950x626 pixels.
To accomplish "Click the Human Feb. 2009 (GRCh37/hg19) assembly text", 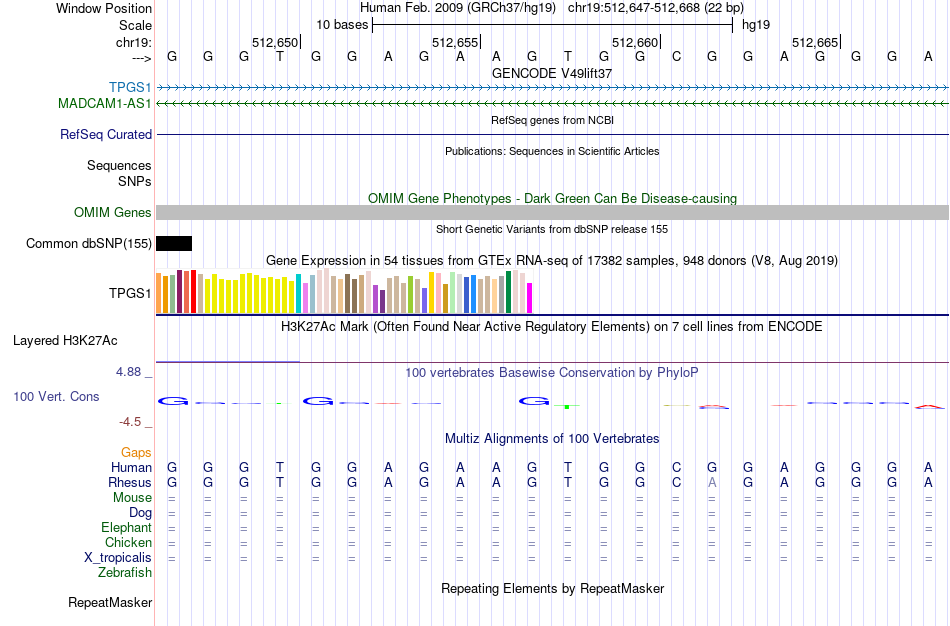I will 457,8.
